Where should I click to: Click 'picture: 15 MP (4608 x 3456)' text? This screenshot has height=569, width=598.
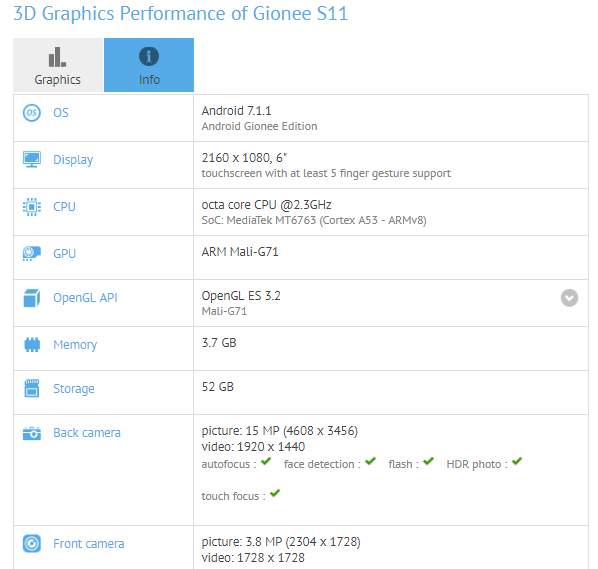(280, 431)
